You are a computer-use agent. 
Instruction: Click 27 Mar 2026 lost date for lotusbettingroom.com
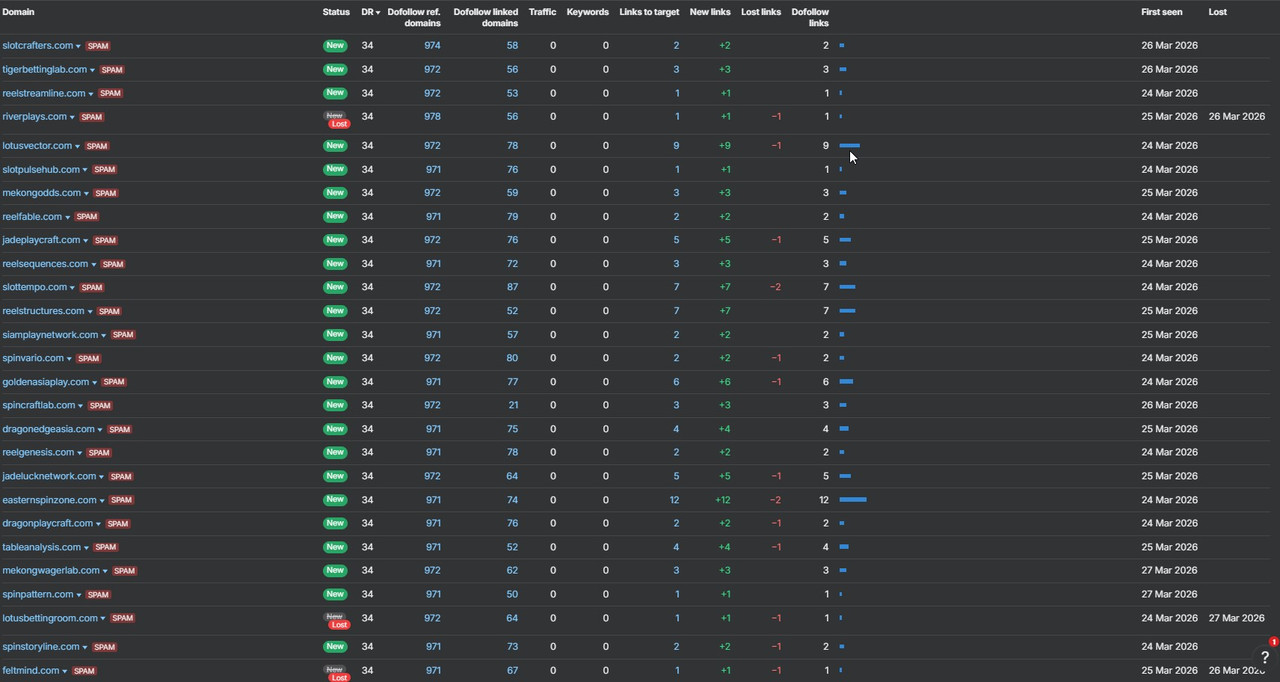click(1237, 618)
